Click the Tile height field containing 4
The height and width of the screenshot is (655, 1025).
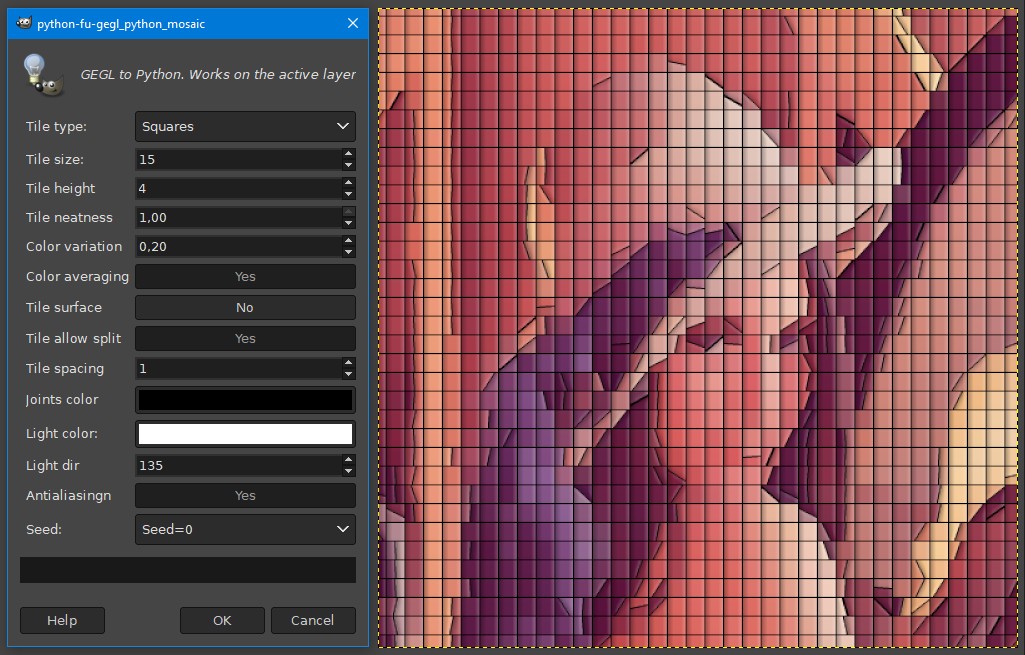[x=239, y=188]
